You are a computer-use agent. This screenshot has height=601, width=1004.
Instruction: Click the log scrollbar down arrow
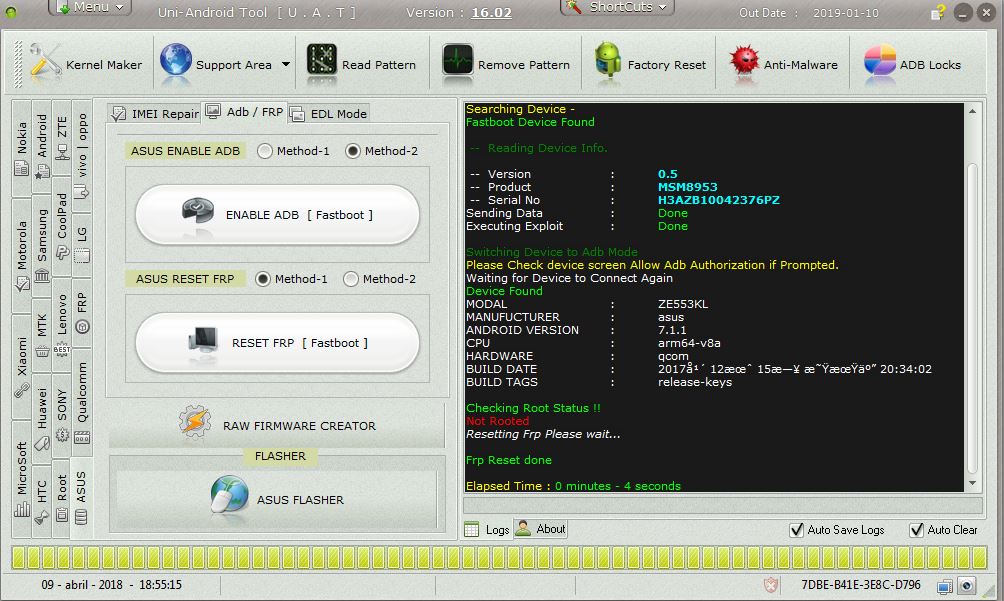click(973, 483)
